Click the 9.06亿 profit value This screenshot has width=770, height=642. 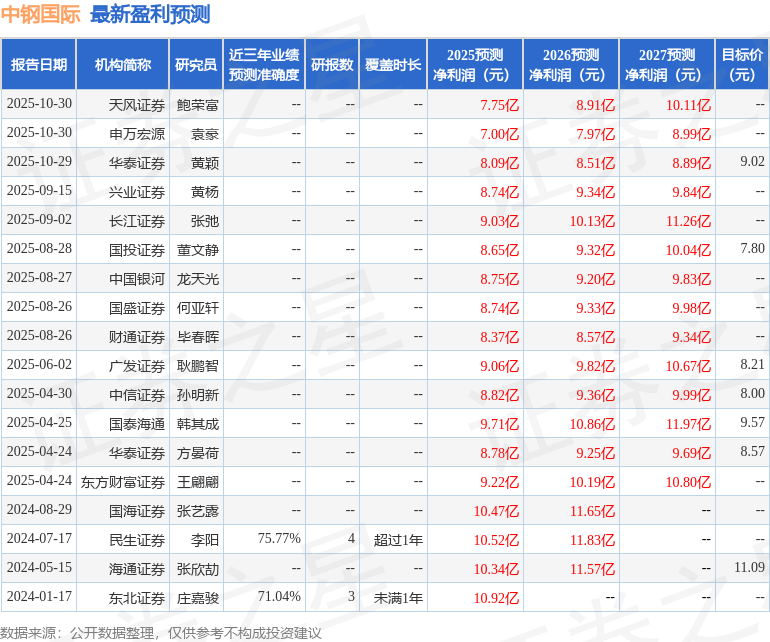499,365
